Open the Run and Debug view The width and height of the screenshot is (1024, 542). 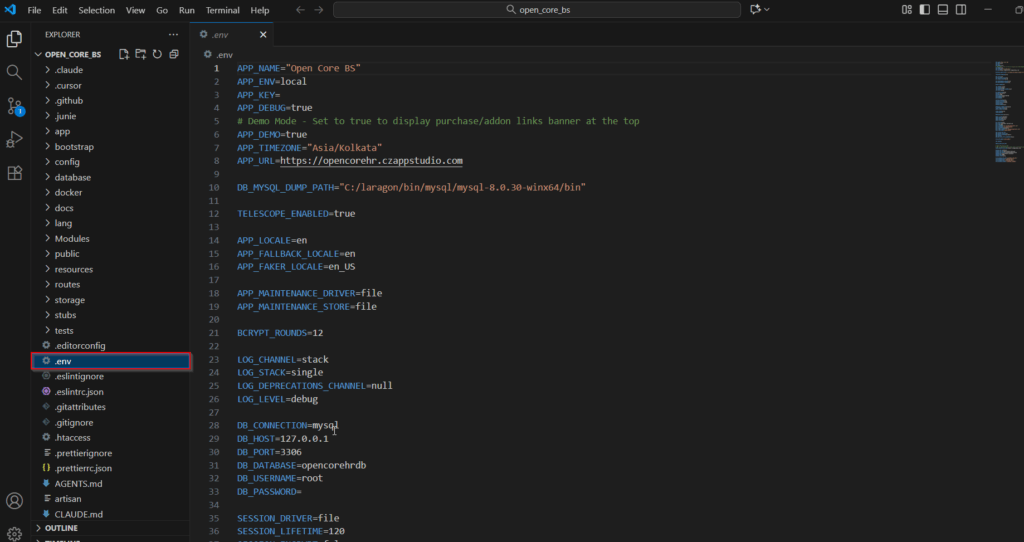(x=15, y=139)
